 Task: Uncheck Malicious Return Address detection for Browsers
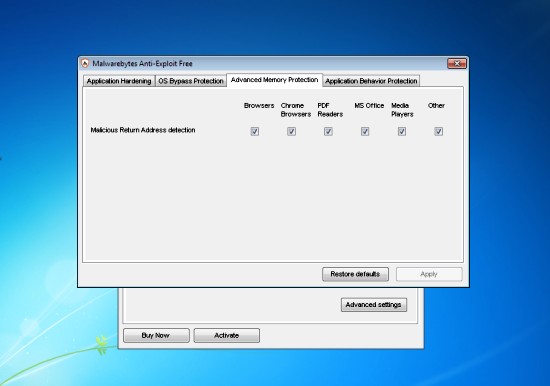[255, 131]
